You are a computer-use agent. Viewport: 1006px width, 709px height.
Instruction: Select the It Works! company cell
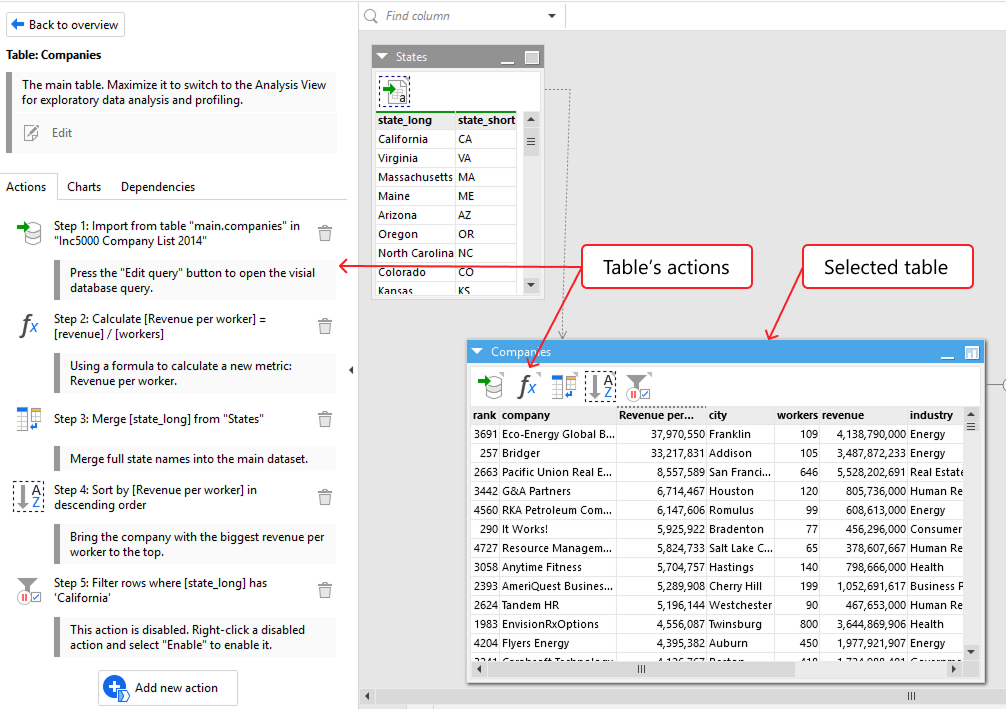tap(558, 529)
